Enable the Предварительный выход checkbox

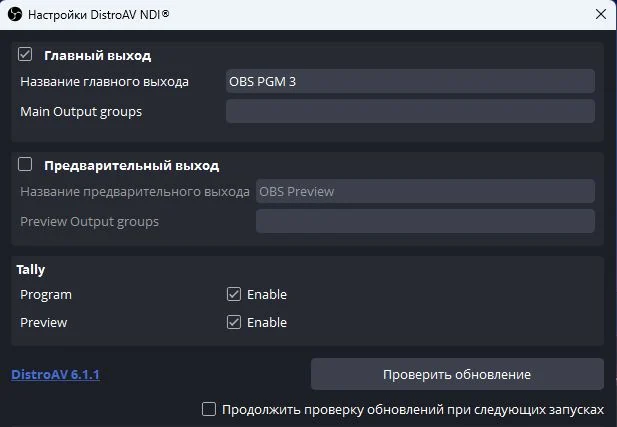tap(25, 164)
